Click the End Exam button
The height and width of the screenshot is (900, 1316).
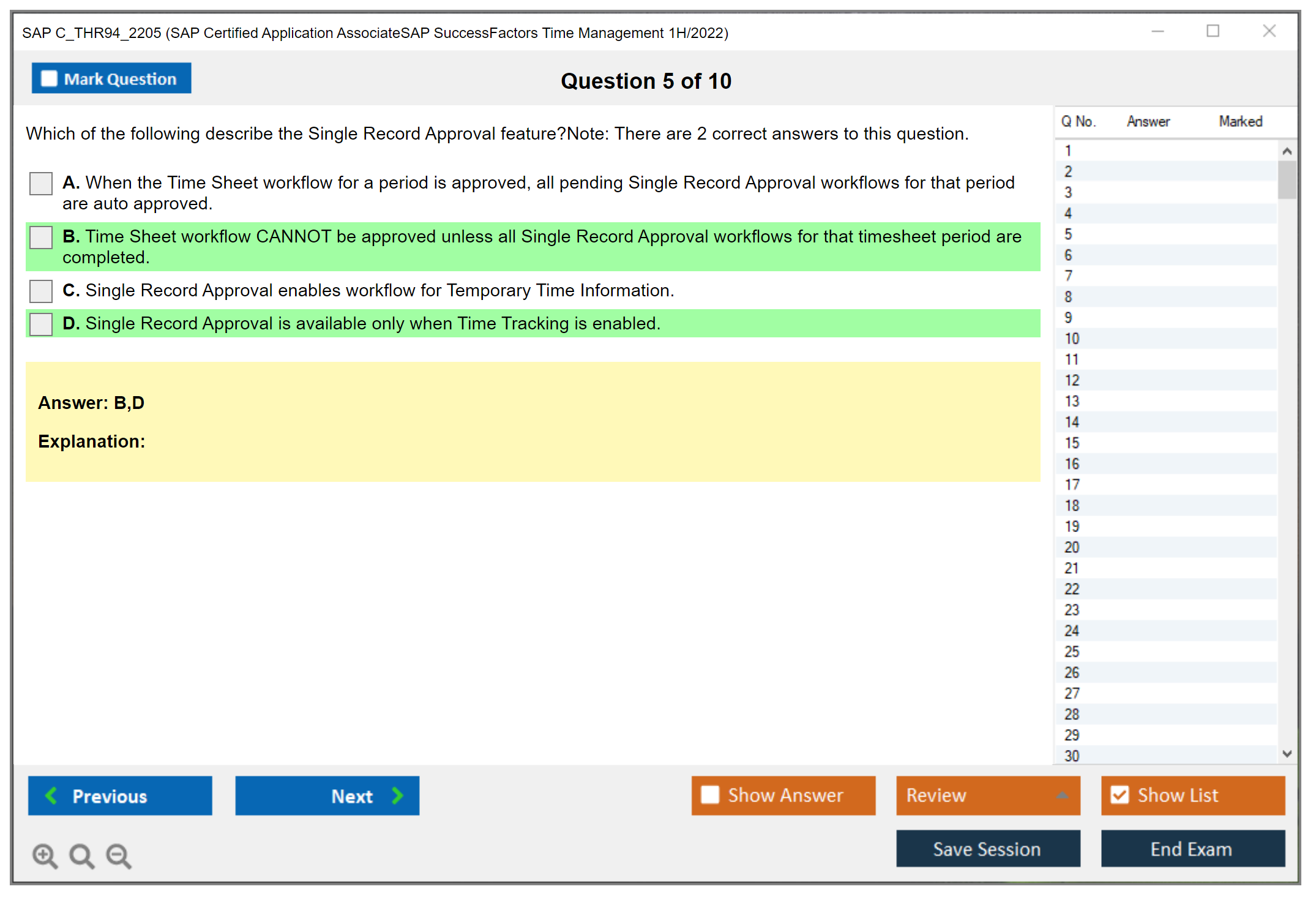(1192, 849)
